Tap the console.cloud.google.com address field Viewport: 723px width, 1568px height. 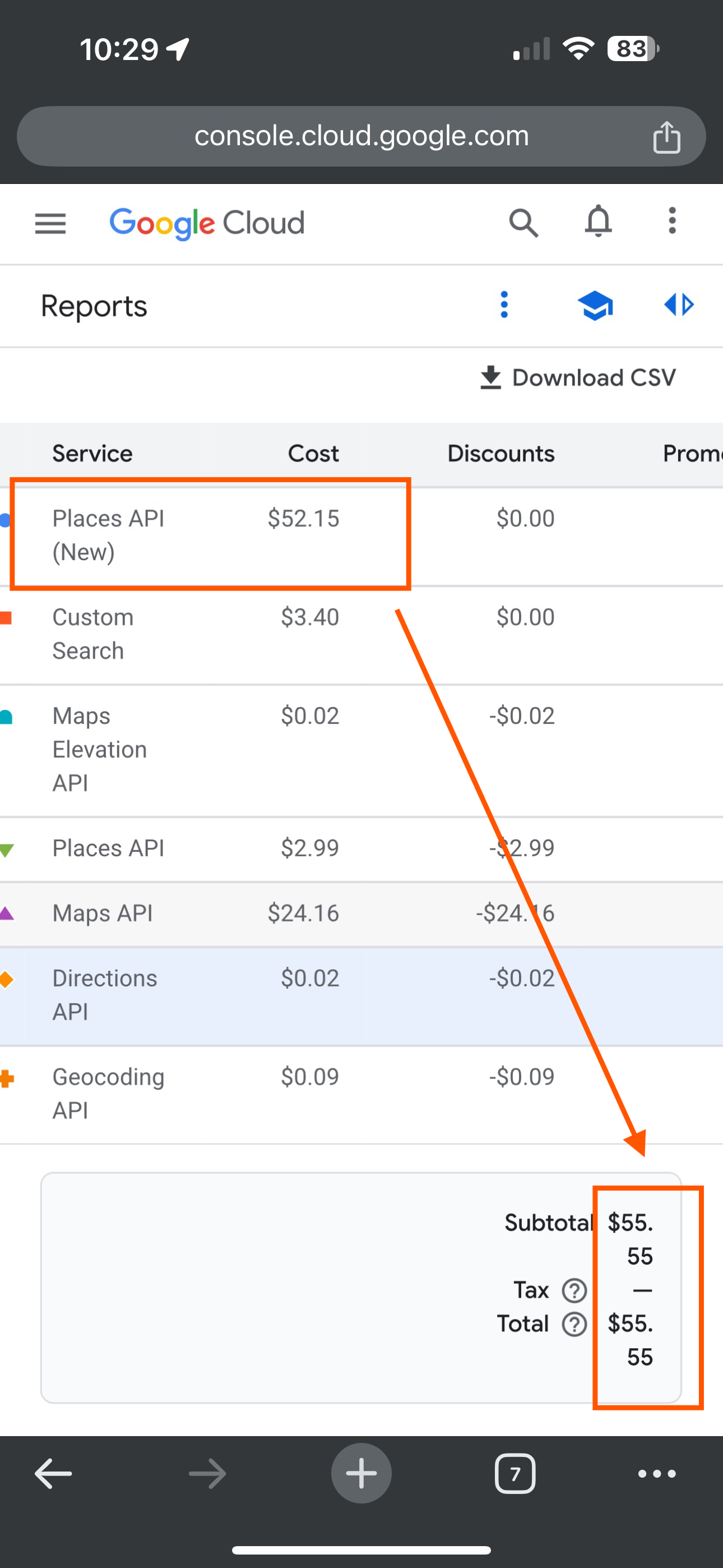pyautogui.click(x=361, y=136)
